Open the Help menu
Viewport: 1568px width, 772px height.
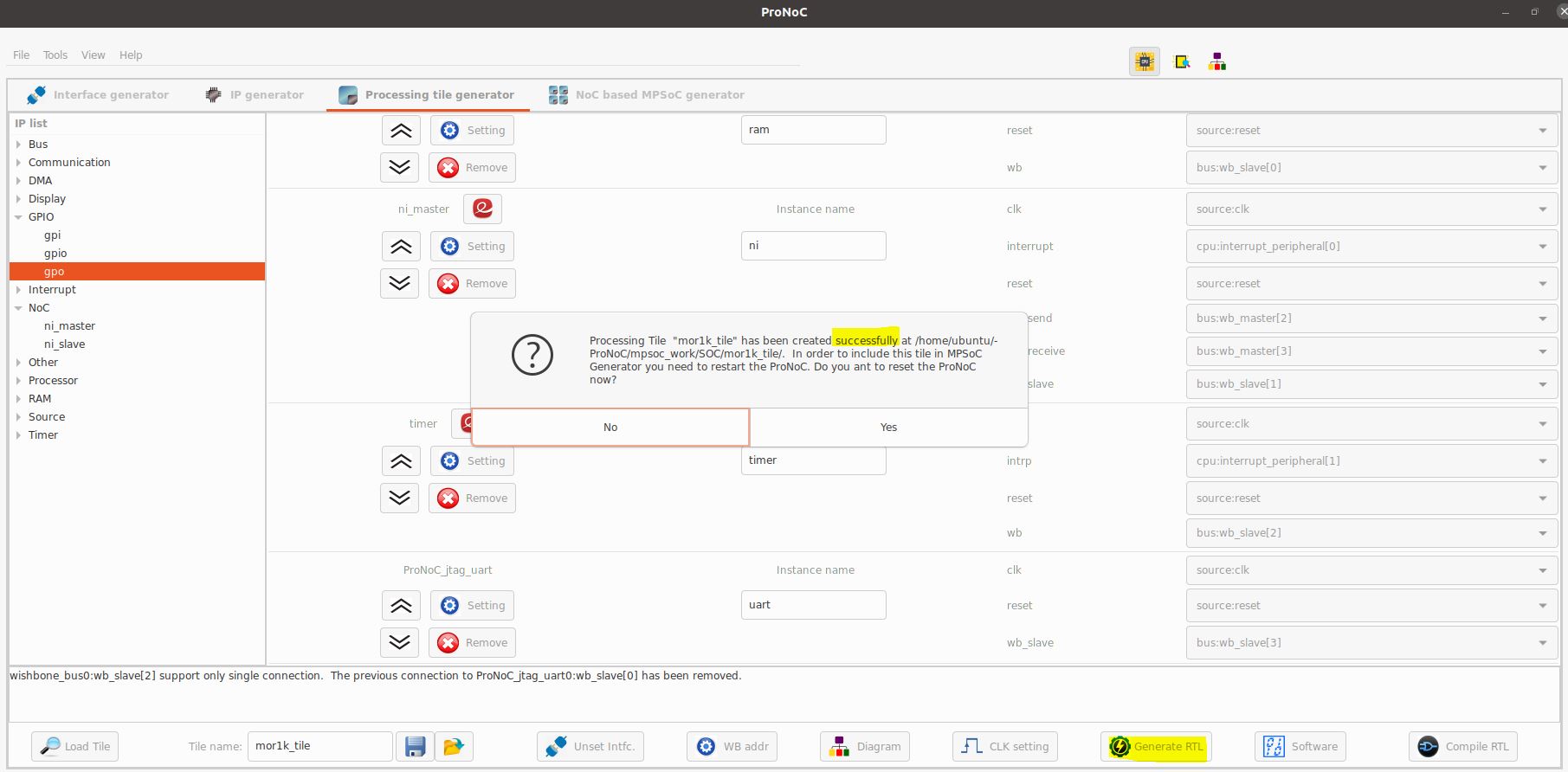tap(131, 55)
